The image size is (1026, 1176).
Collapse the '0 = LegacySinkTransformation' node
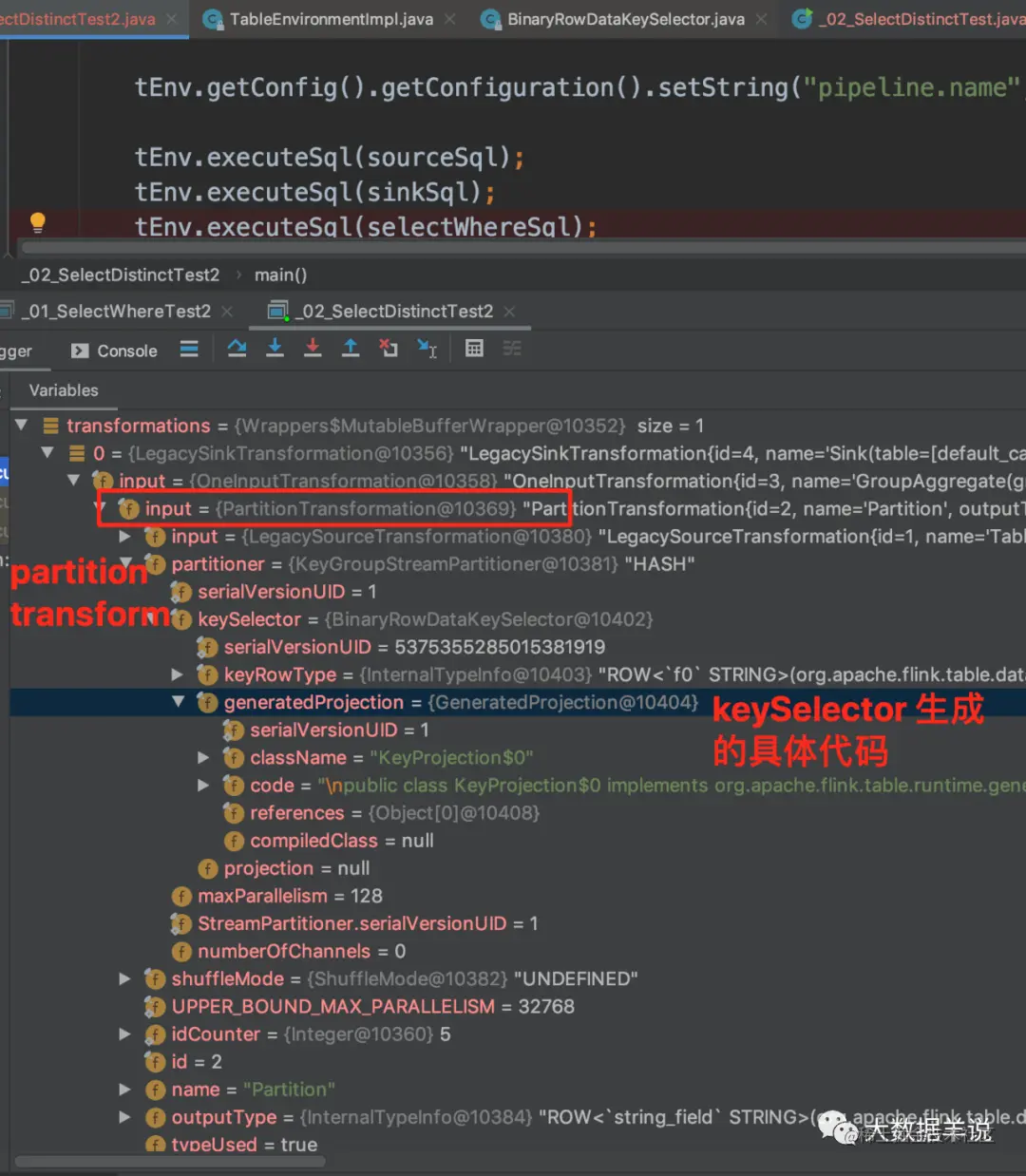(x=47, y=452)
